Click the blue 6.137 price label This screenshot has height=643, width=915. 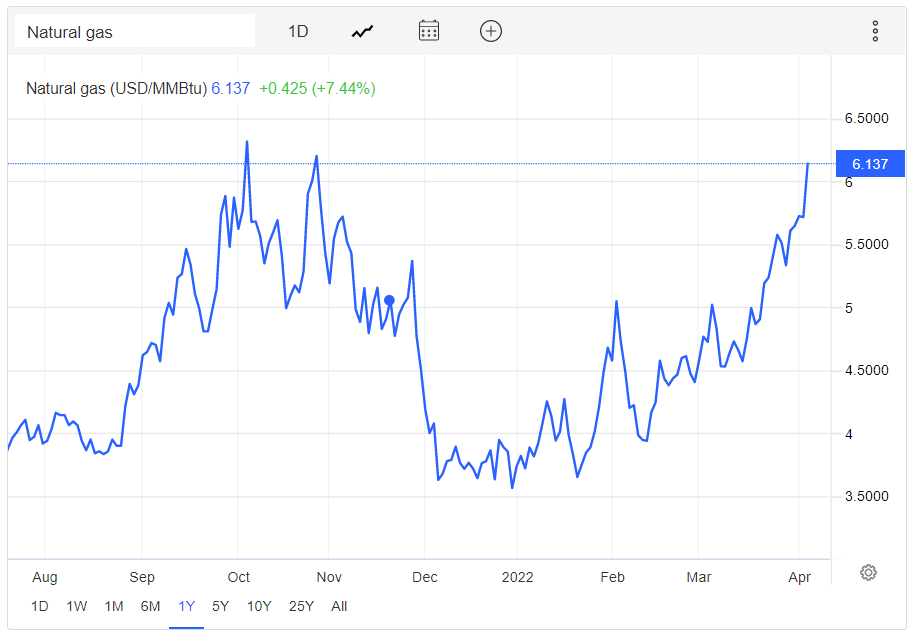[x=870, y=164]
